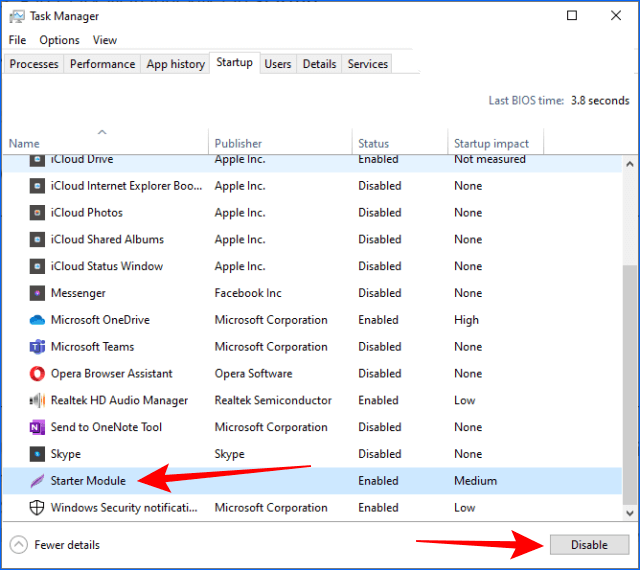This screenshot has height=570, width=640.
Task: Click the Send to OneNote Tool icon
Action: coord(37,428)
